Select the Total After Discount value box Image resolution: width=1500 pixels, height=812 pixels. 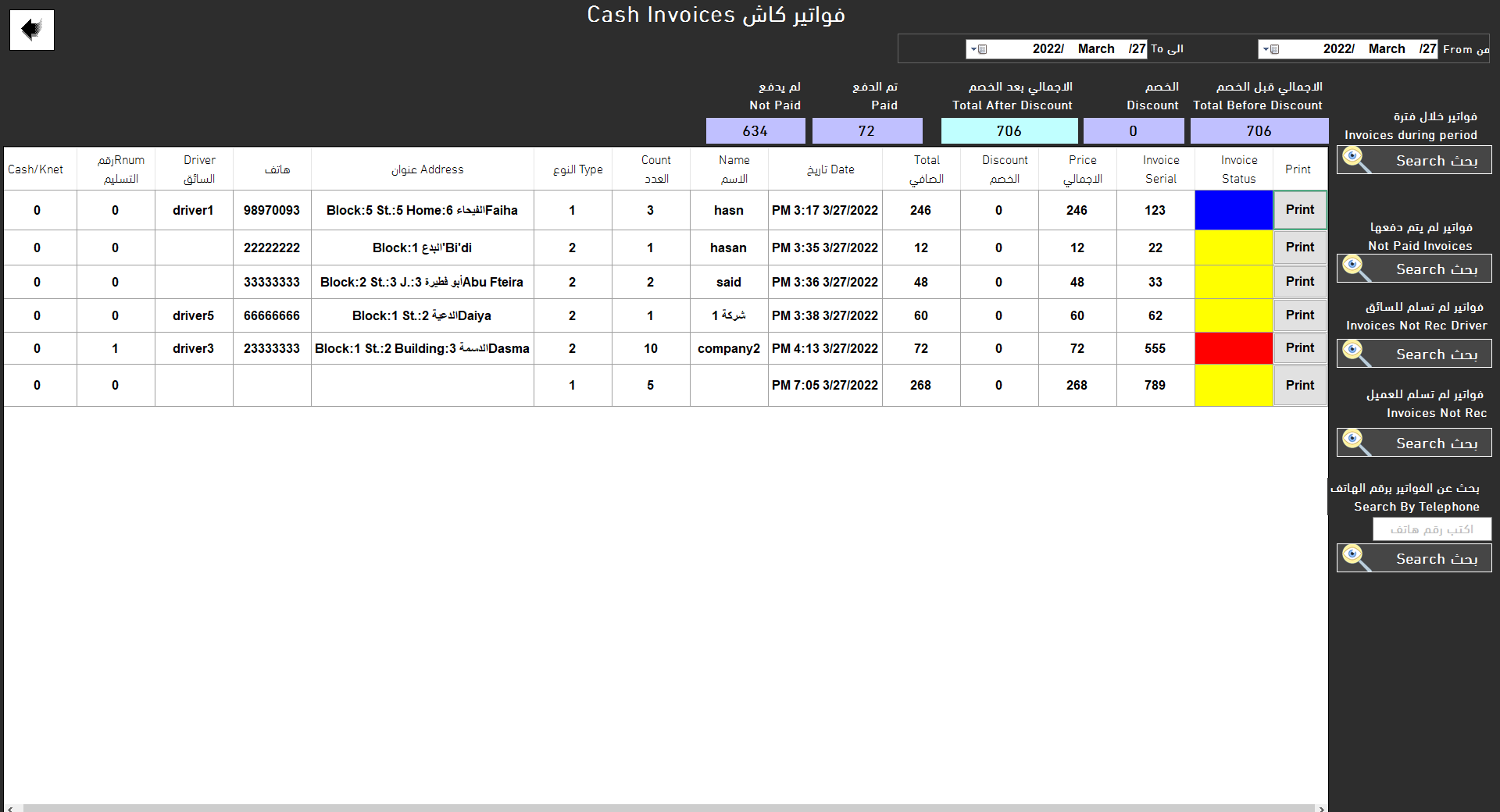point(1009,131)
